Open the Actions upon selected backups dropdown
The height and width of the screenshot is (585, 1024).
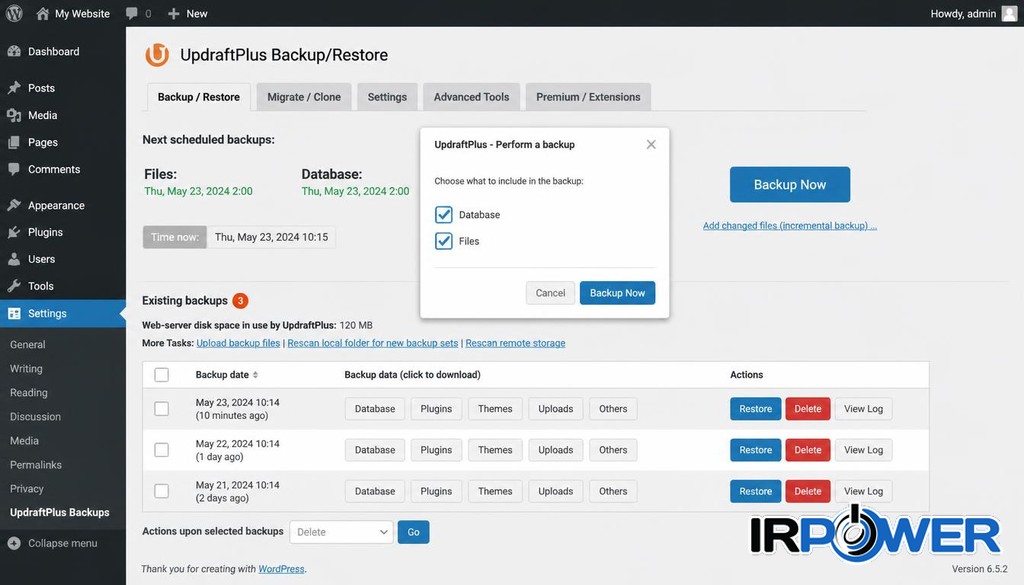(x=342, y=532)
